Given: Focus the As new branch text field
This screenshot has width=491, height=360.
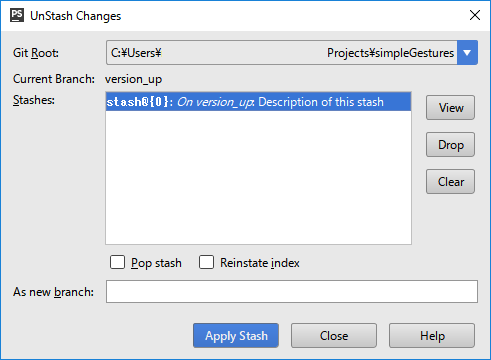Looking at the screenshot, I should (x=292, y=292).
